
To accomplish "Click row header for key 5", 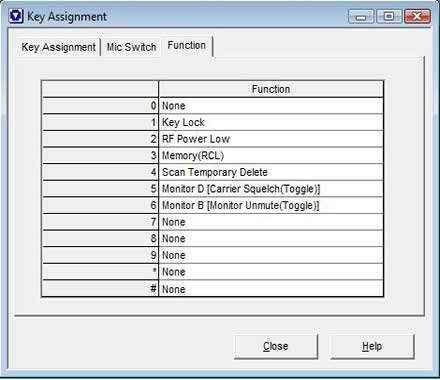I will (x=100, y=189).
